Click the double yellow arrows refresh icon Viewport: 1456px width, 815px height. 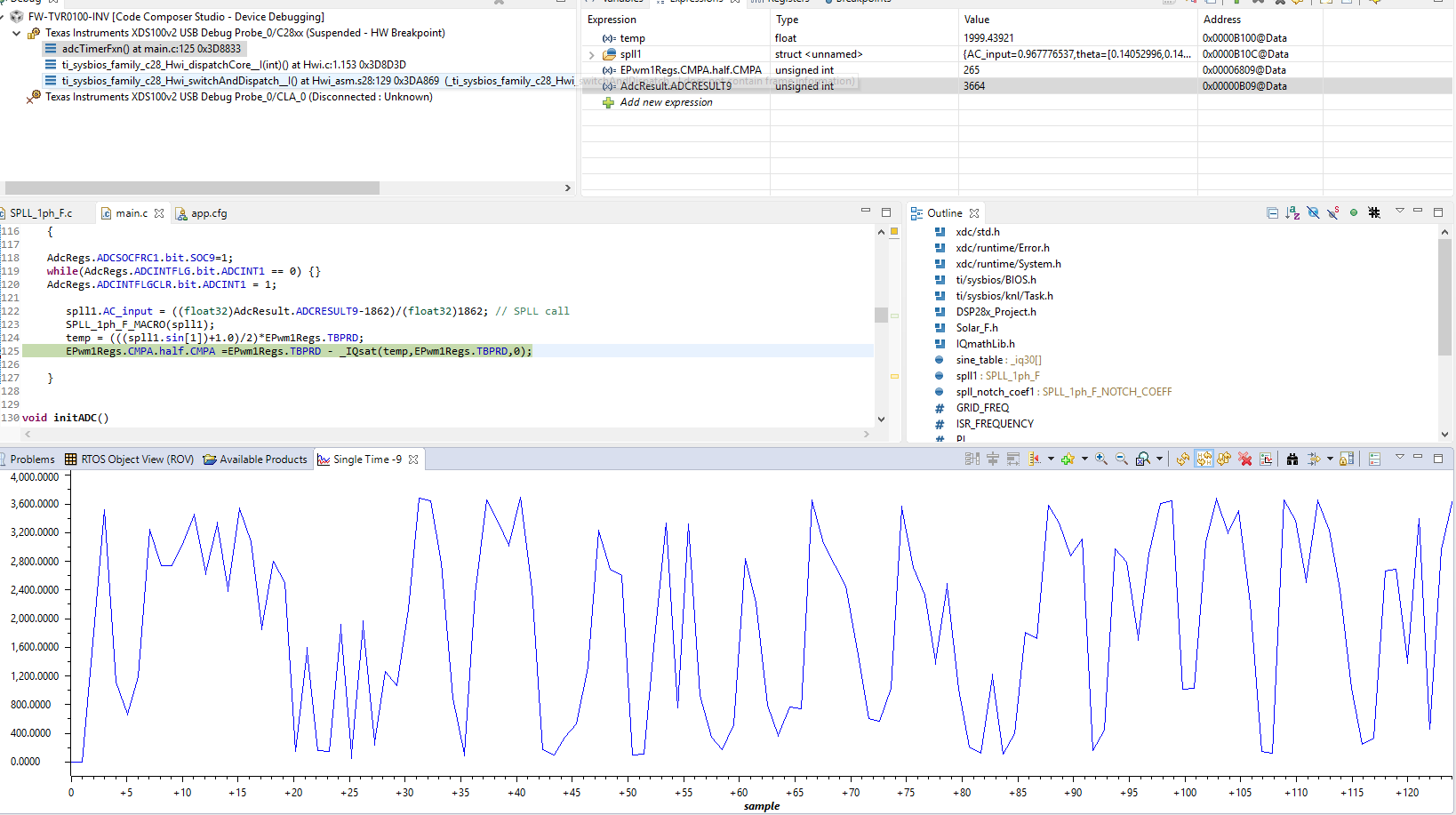coord(1224,459)
